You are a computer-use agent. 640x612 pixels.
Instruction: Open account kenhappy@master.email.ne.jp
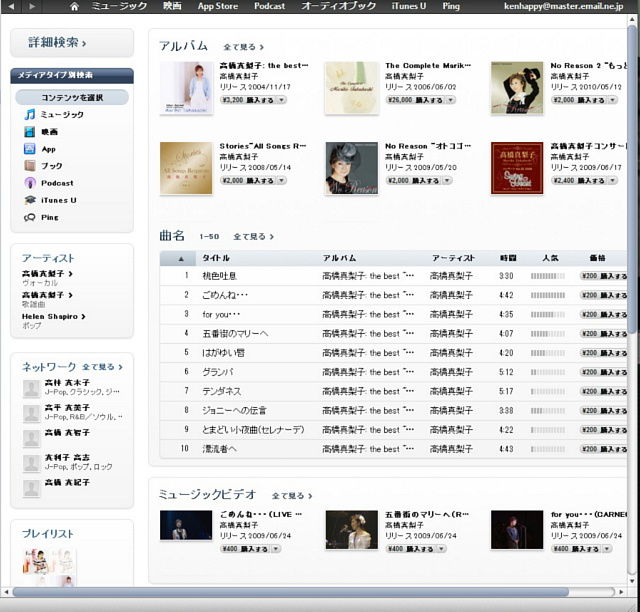563,6
